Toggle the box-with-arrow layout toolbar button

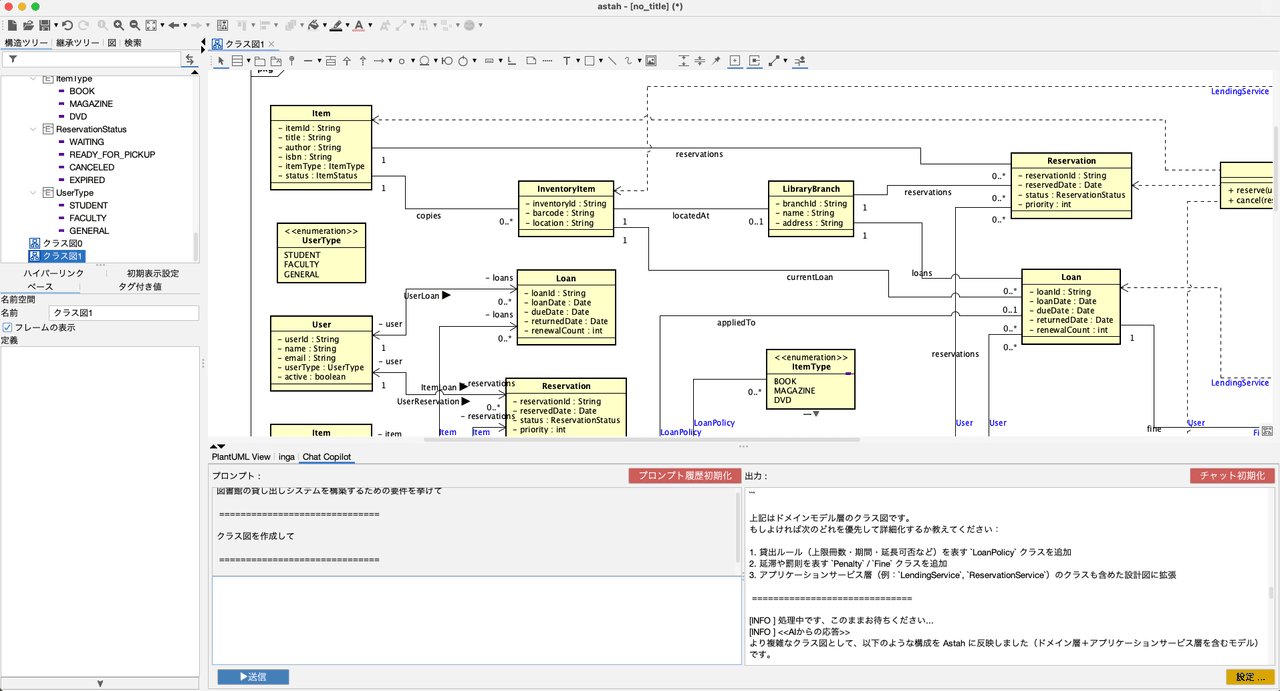coord(754,61)
